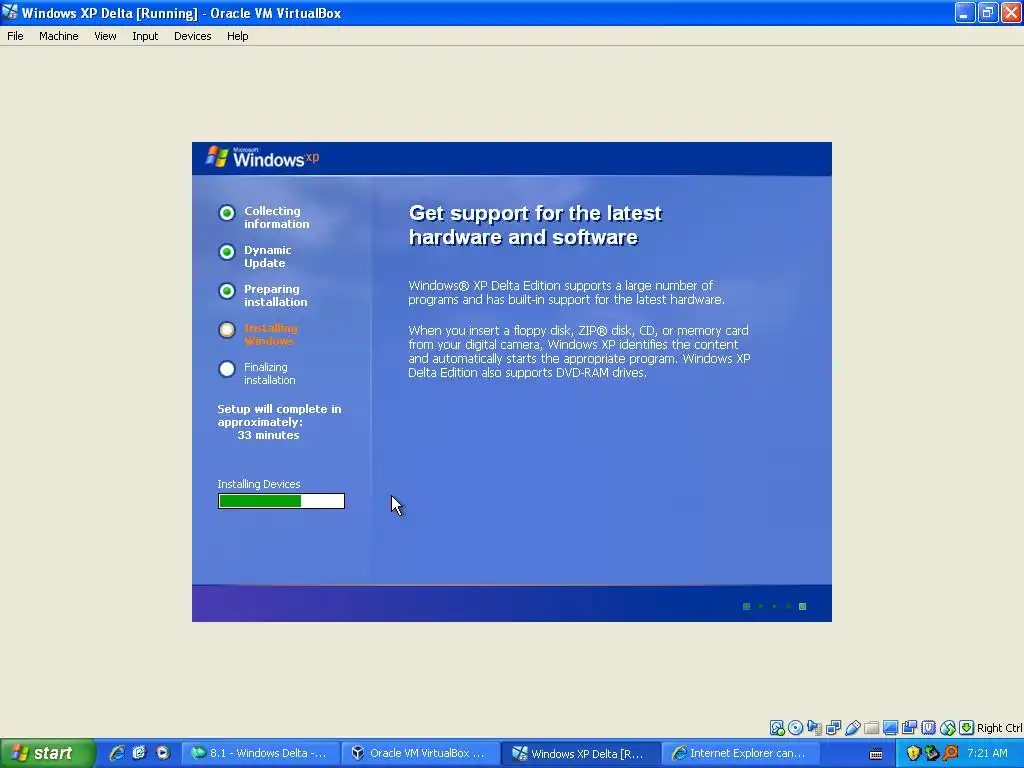Click the recording status icon

(x=909, y=728)
